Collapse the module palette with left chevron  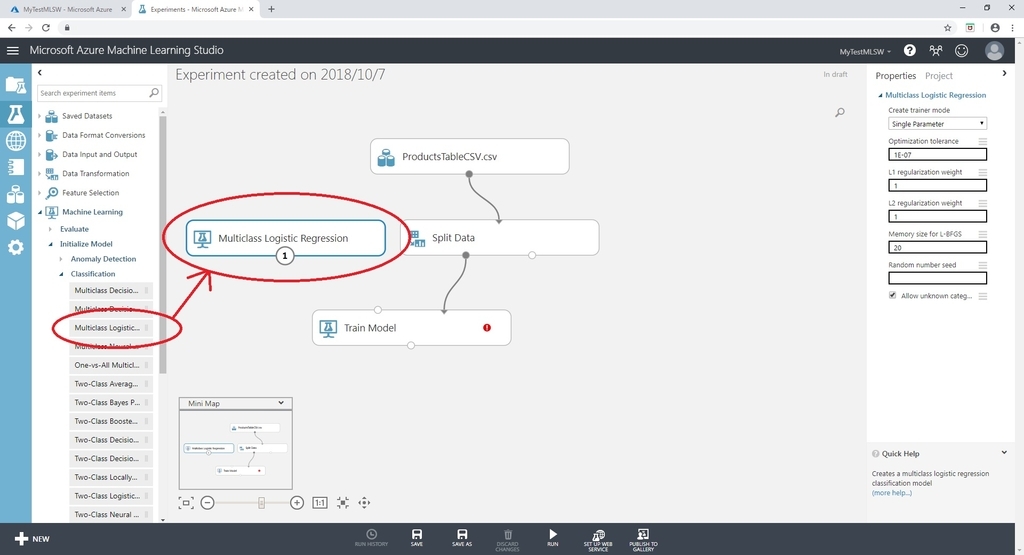(40, 72)
